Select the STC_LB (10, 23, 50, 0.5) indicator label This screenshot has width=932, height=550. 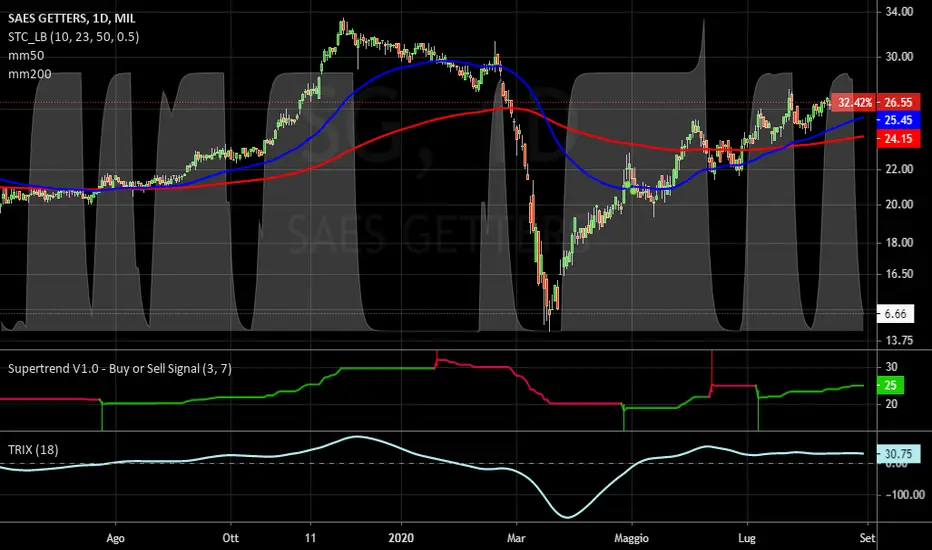[73, 37]
